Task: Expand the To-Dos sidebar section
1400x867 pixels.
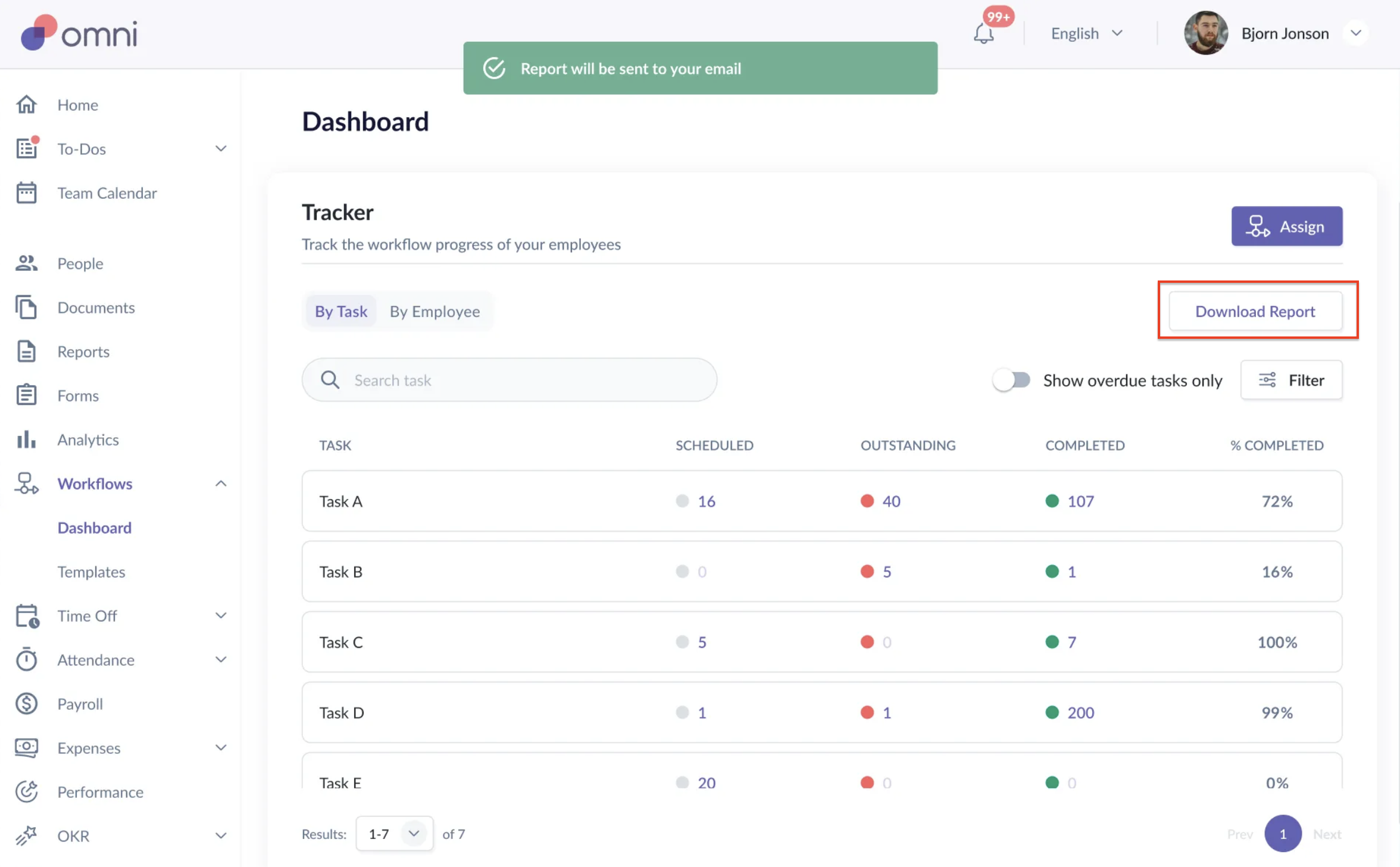Action: pos(220,149)
